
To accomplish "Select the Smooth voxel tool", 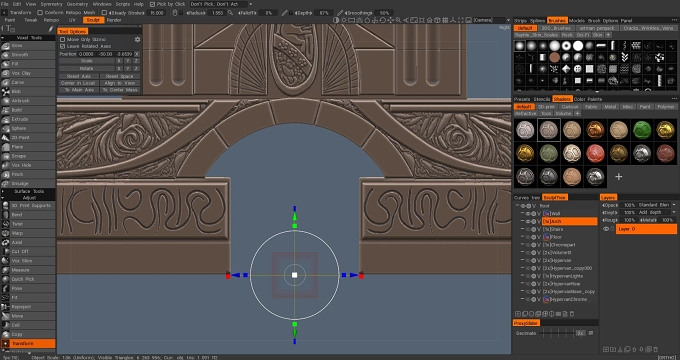I will (28, 55).
